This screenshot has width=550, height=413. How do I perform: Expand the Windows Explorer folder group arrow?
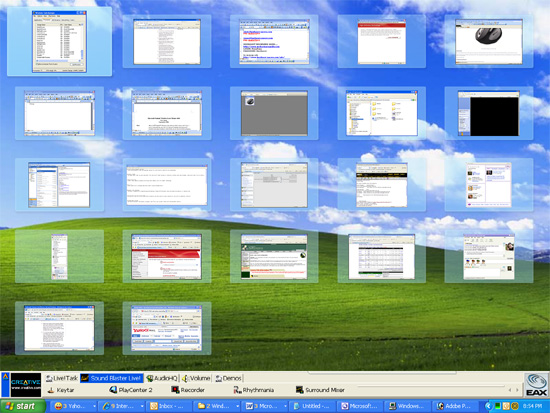237,406
